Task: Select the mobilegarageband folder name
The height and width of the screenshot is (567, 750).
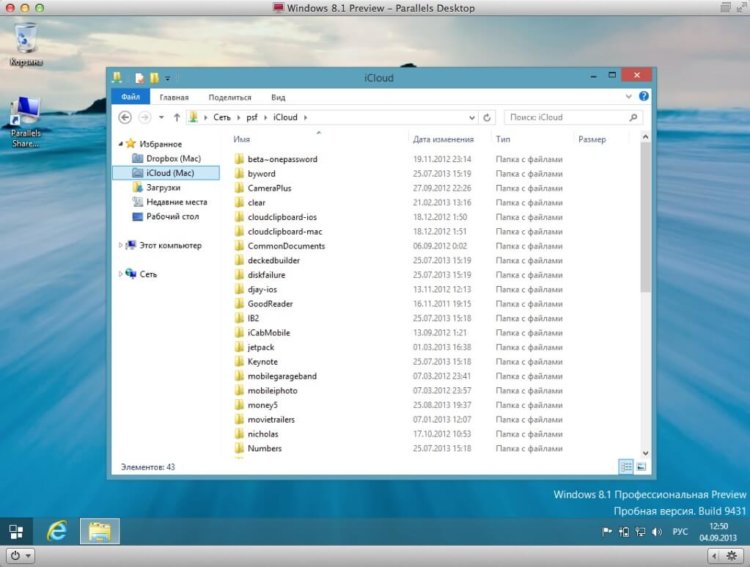Action: [282, 376]
